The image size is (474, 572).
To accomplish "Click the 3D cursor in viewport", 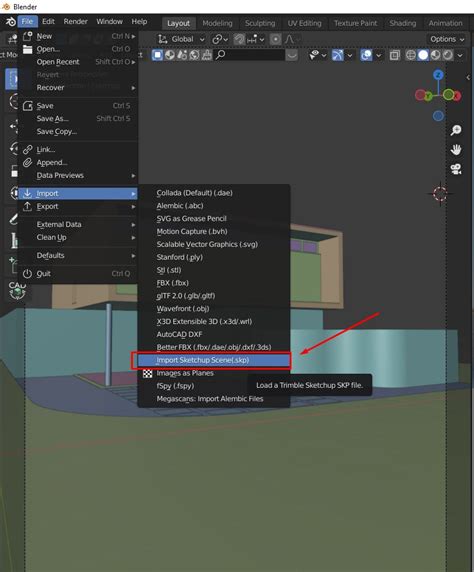I will [x=440, y=194].
